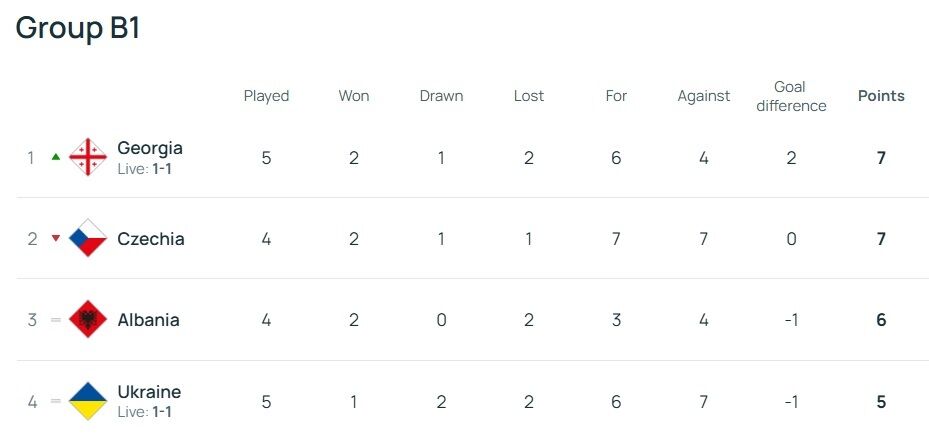
Task: Click Czechia's red down arrow indicator
Action: click(x=56, y=239)
